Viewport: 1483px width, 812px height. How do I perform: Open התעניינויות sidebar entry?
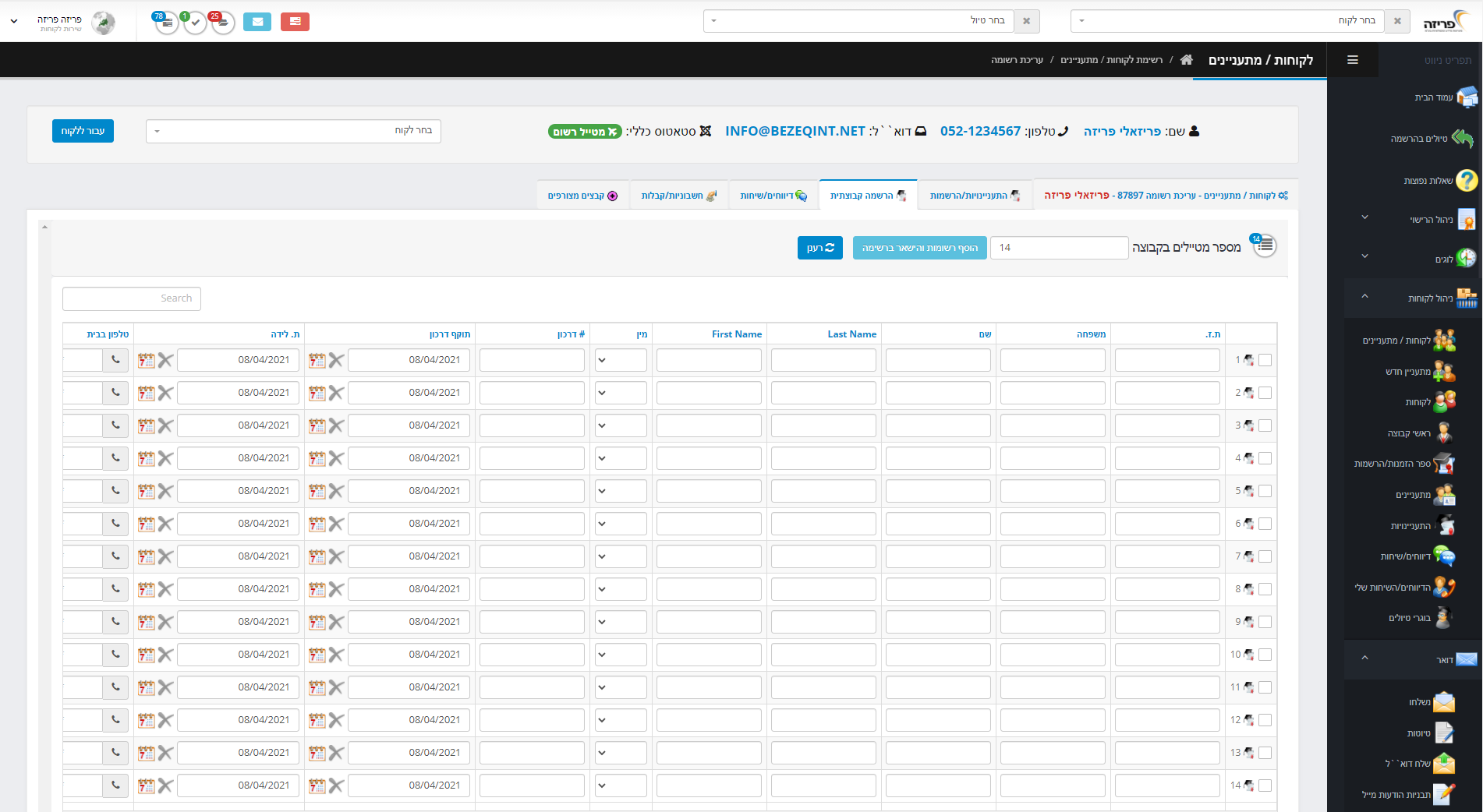[x=1423, y=526]
